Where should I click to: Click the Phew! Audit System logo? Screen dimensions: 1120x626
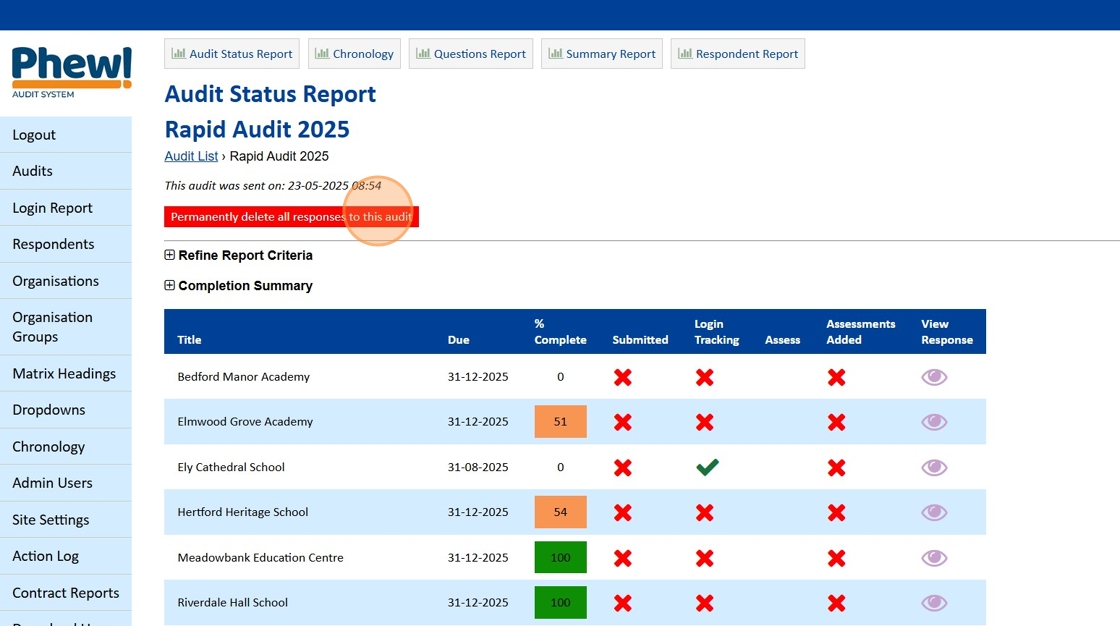[71, 72]
